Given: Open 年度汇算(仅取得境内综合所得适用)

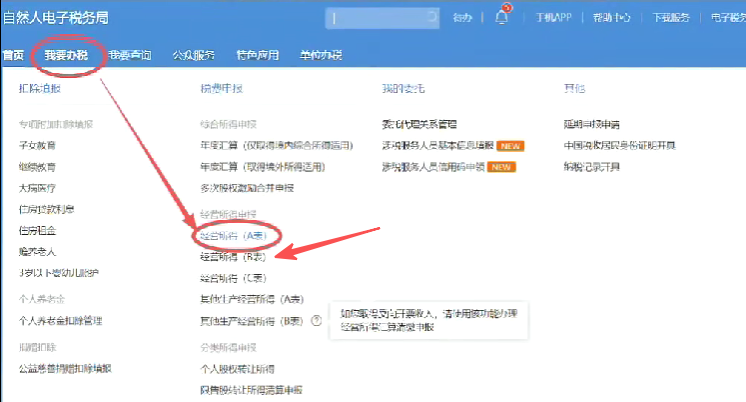Looking at the screenshot, I should click(x=276, y=145).
